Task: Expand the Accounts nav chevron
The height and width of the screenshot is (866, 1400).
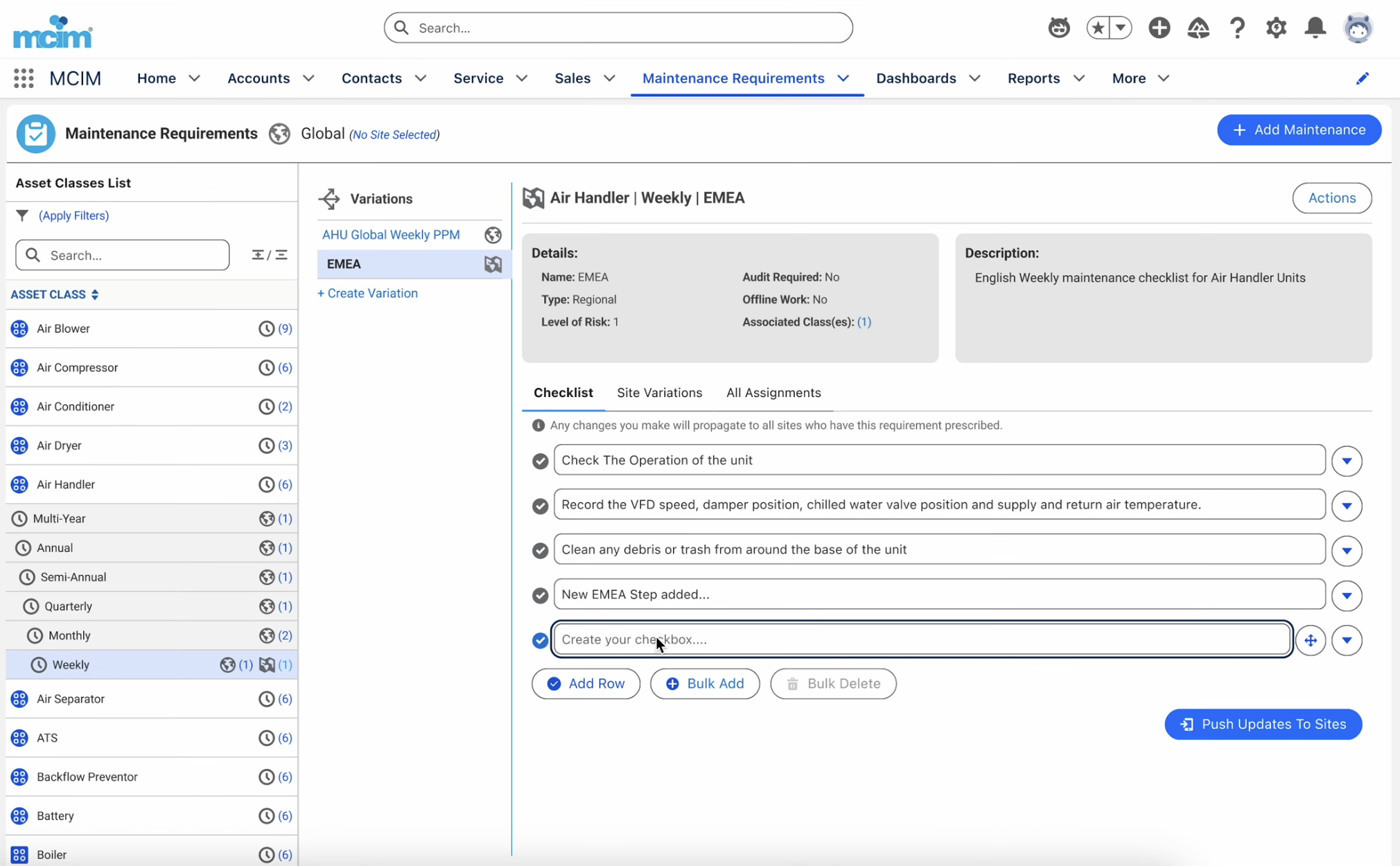Action: pyautogui.click(x=308, y=78)
